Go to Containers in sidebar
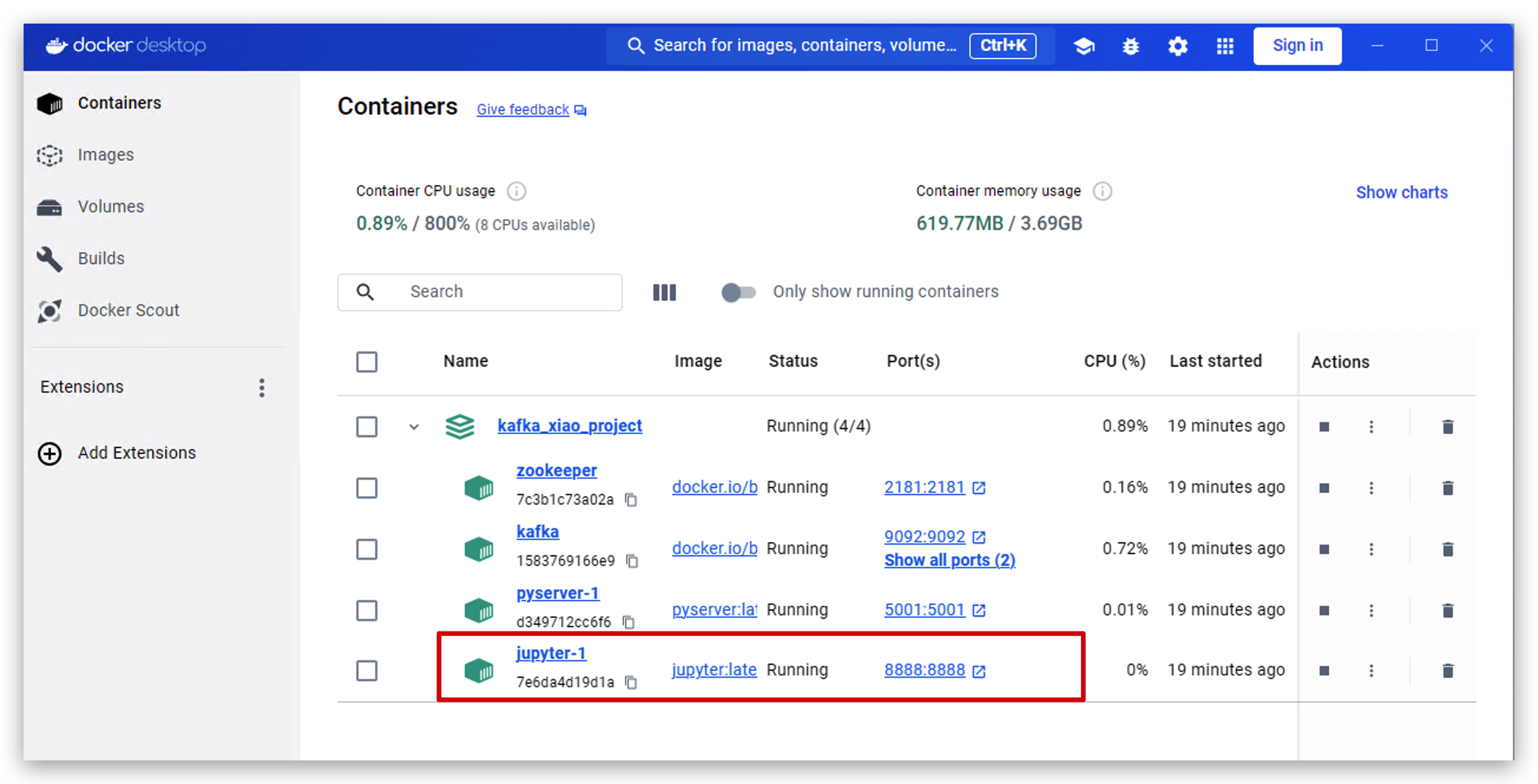 119,103
